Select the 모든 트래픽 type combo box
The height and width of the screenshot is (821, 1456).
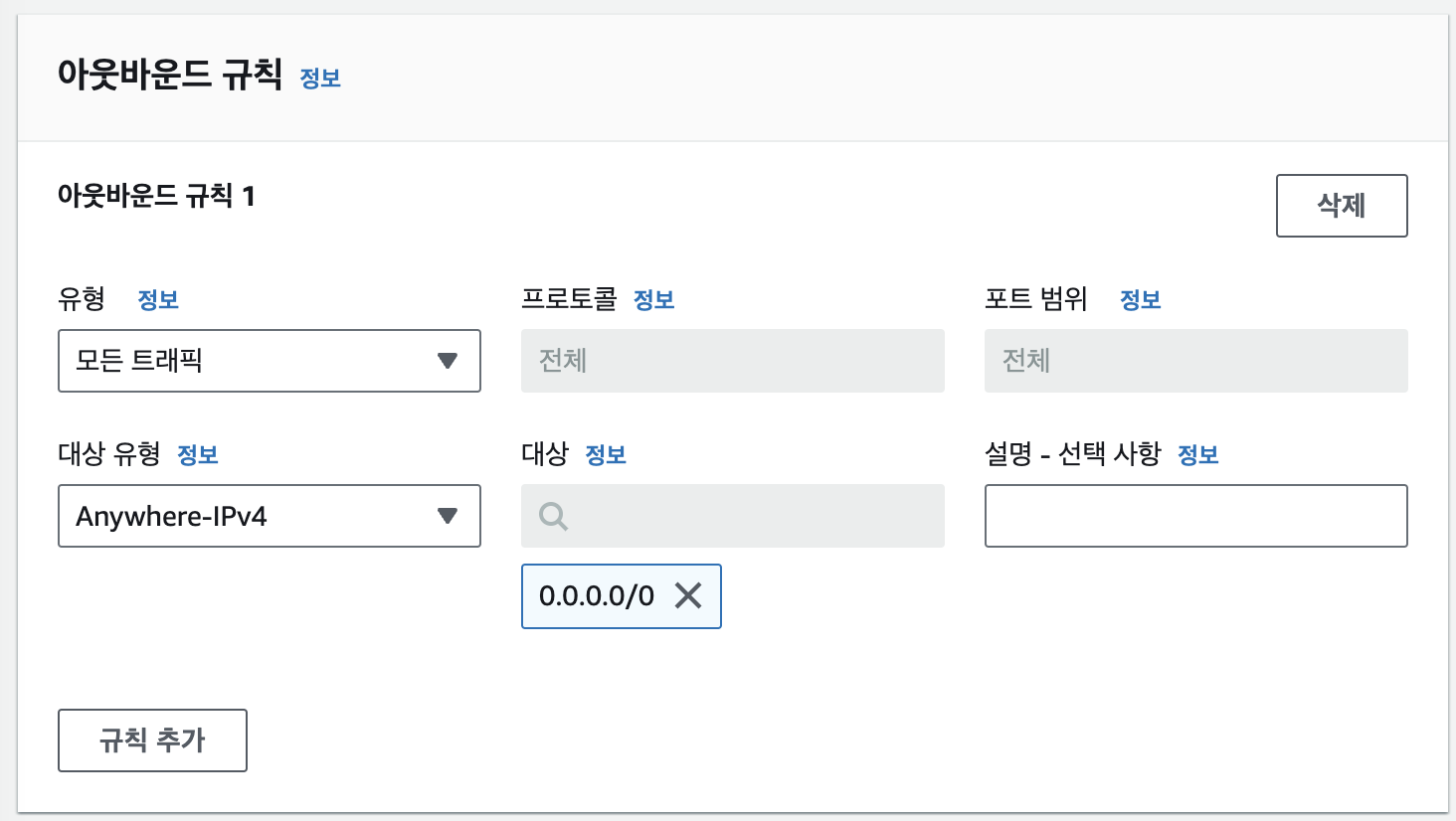(270, 361)
